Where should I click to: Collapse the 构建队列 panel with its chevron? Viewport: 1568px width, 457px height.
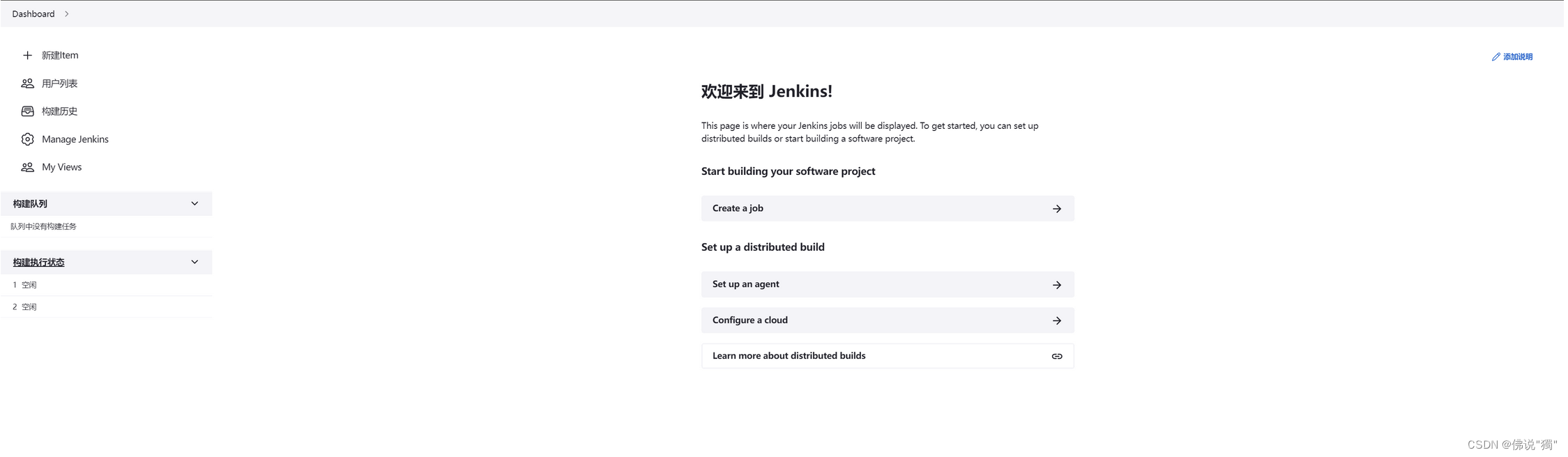pyautogui.click(x=195, y=203)
